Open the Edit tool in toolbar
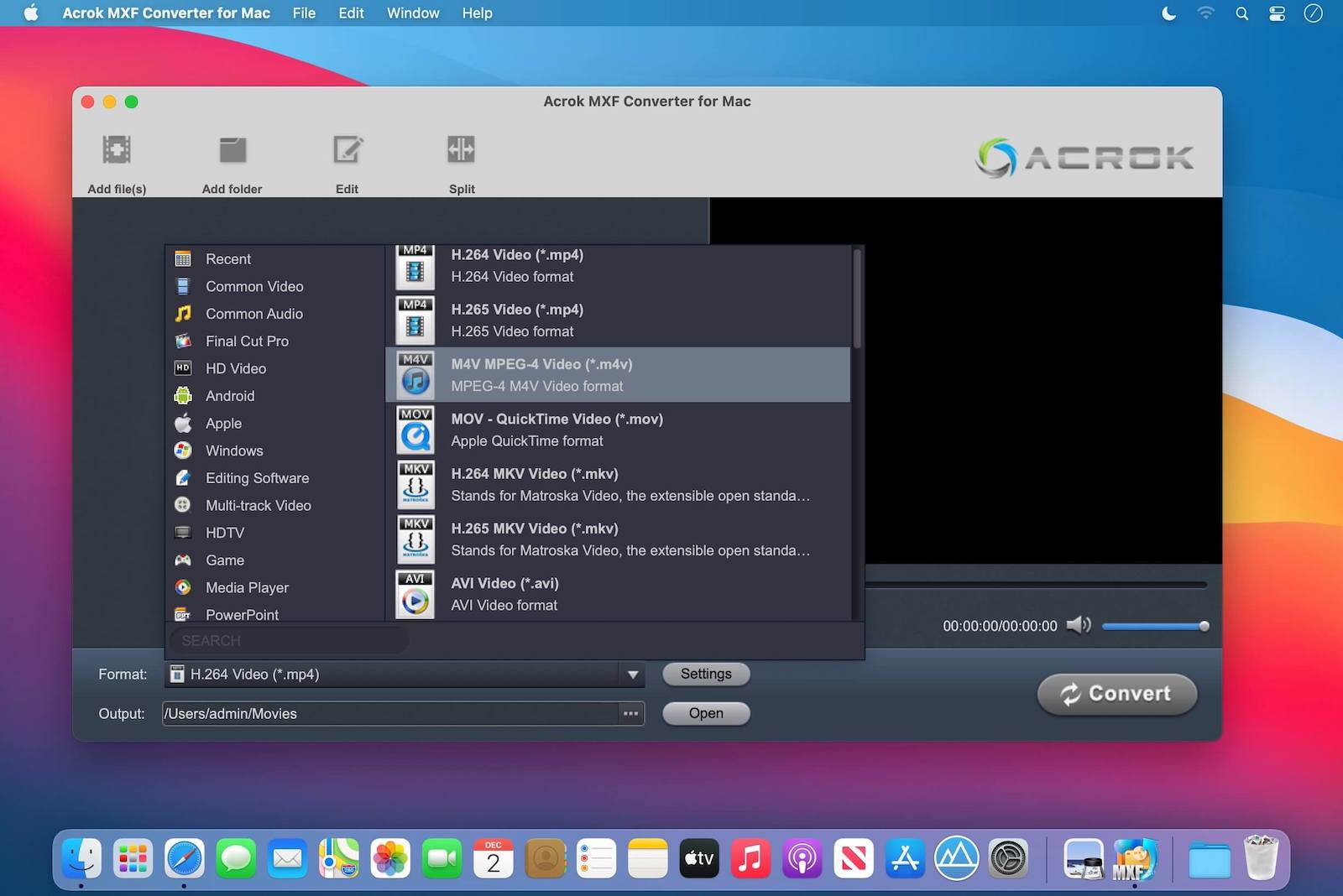This screenshot has height=896, width=1343. [348, 151]
